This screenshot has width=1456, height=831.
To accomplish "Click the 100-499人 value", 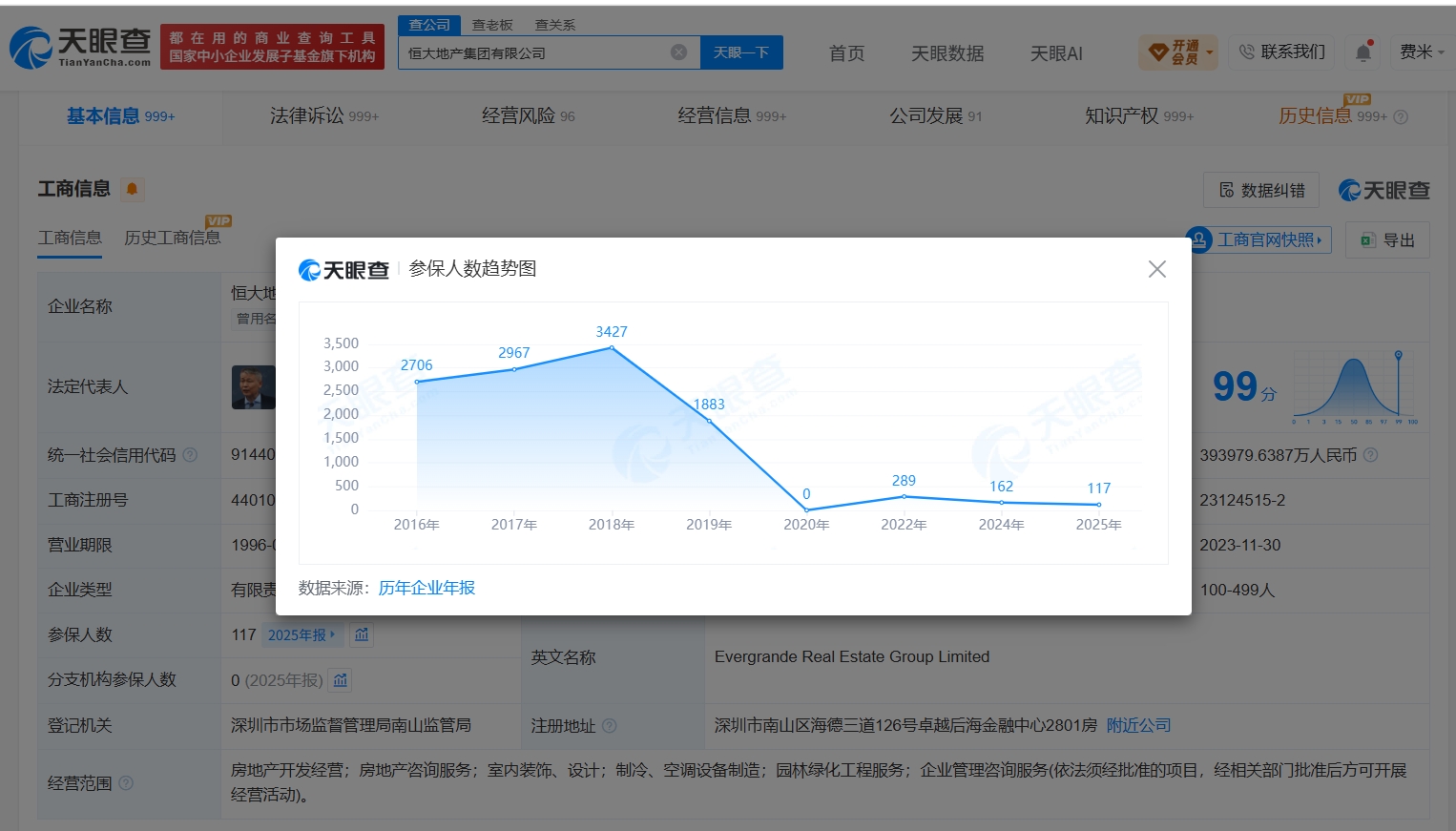I will click(x=1238, y=590).
